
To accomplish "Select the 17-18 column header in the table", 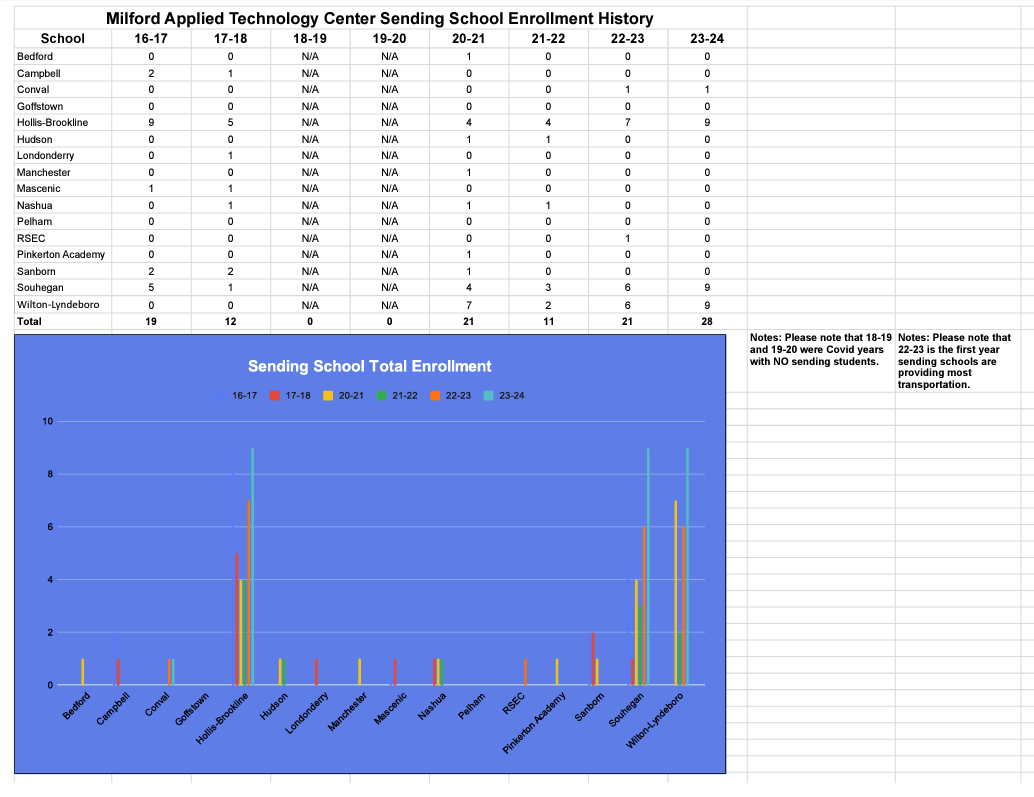I will pyautogui.click(x=231, y=38).
